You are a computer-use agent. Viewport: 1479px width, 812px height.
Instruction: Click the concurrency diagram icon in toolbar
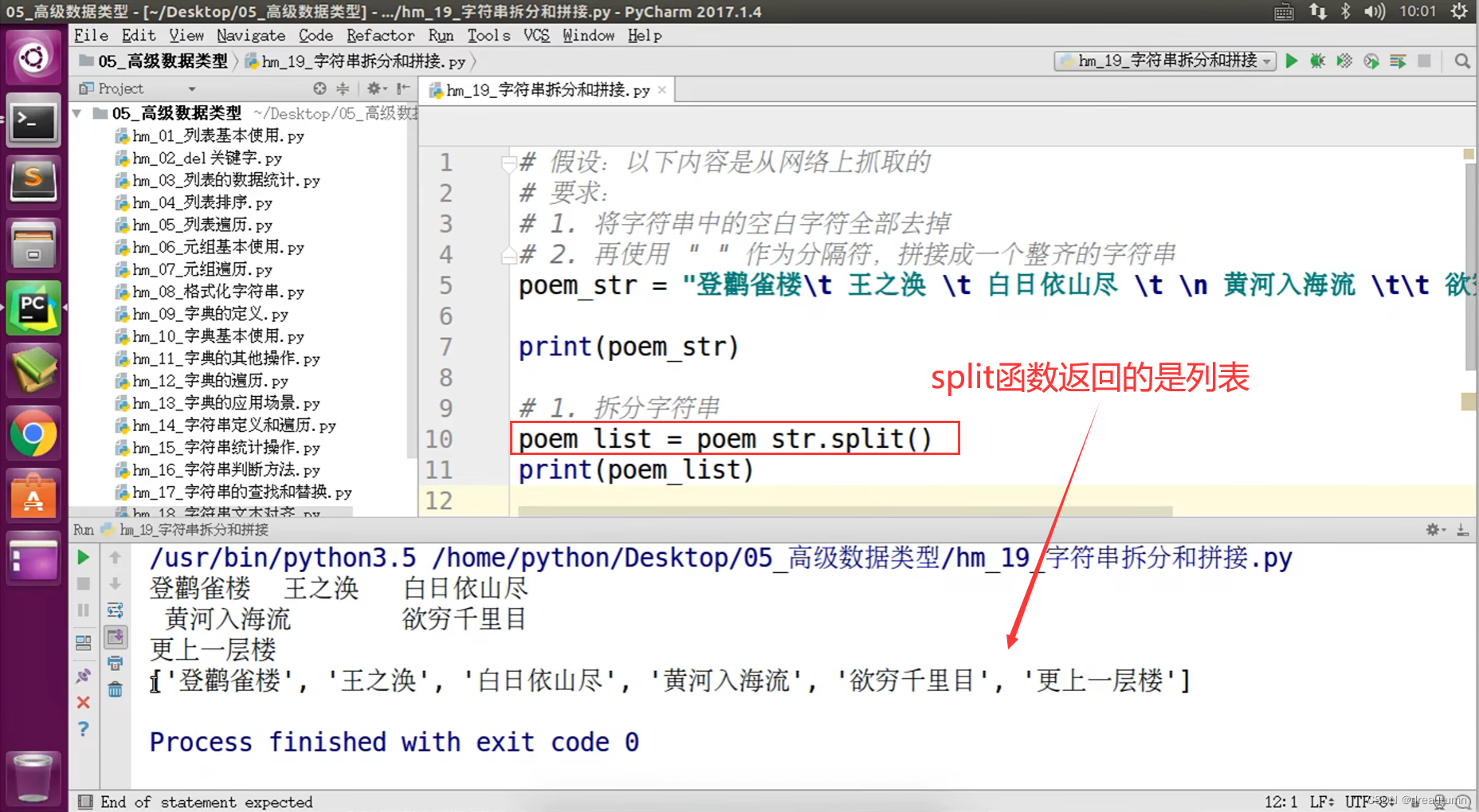1398,61
